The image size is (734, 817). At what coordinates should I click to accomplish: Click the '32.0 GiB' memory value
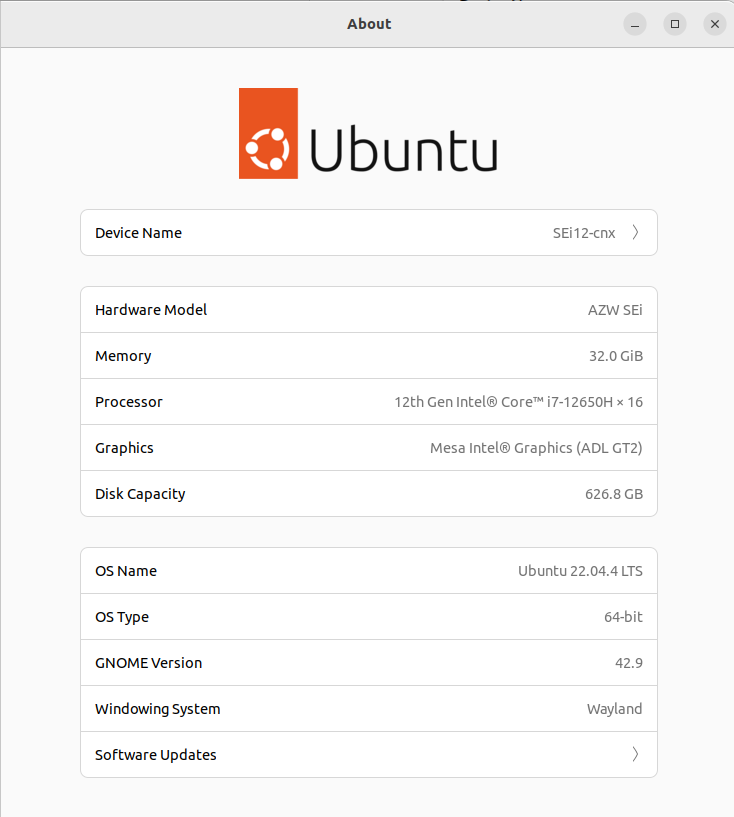coord(616,356)
